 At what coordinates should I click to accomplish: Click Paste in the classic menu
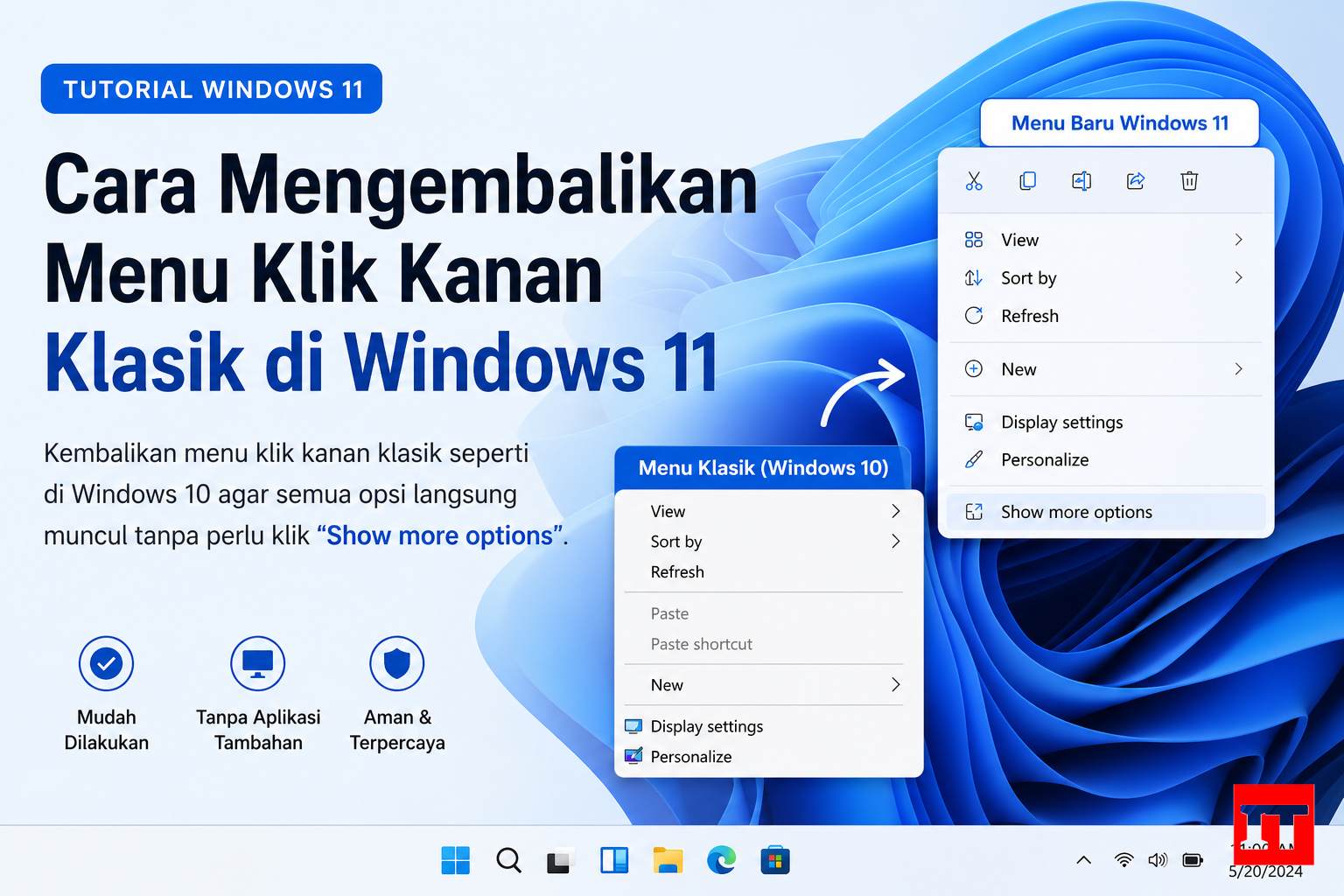769,613
